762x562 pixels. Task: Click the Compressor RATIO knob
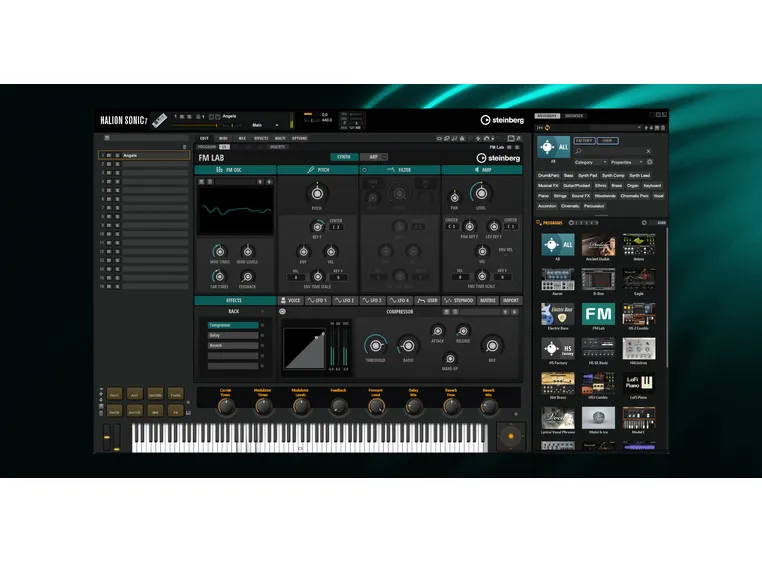(x=408, y=346)
